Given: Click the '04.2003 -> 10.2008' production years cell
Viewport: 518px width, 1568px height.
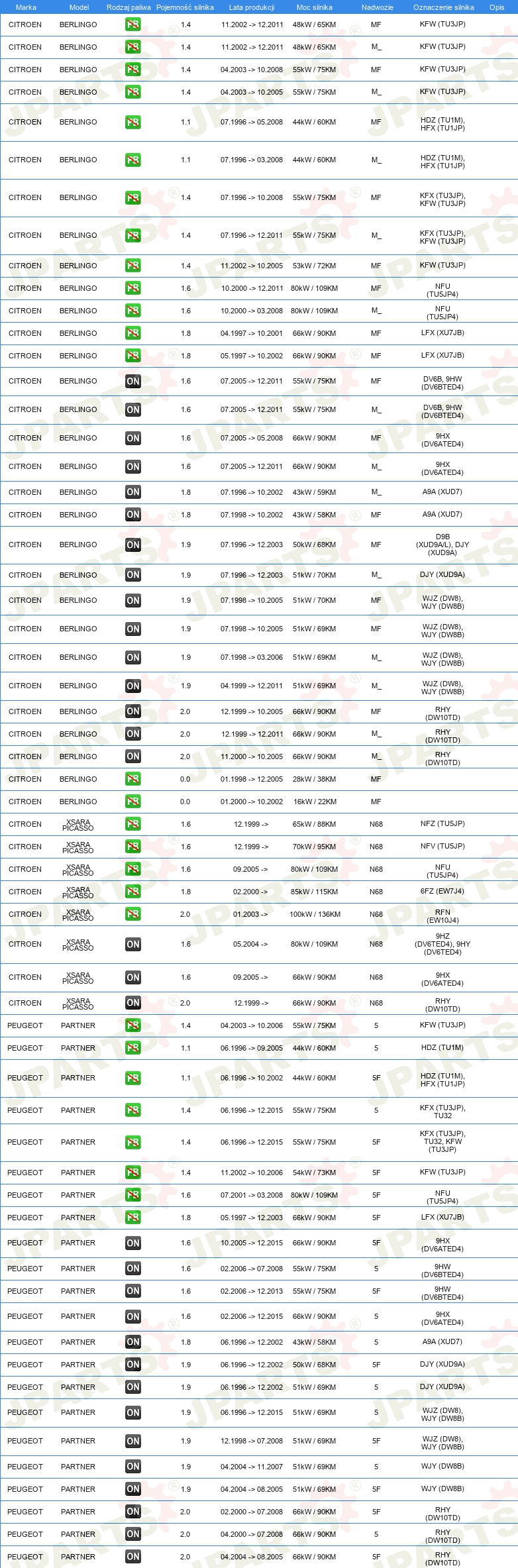Looking at the screenshot, I should (252, 70).
